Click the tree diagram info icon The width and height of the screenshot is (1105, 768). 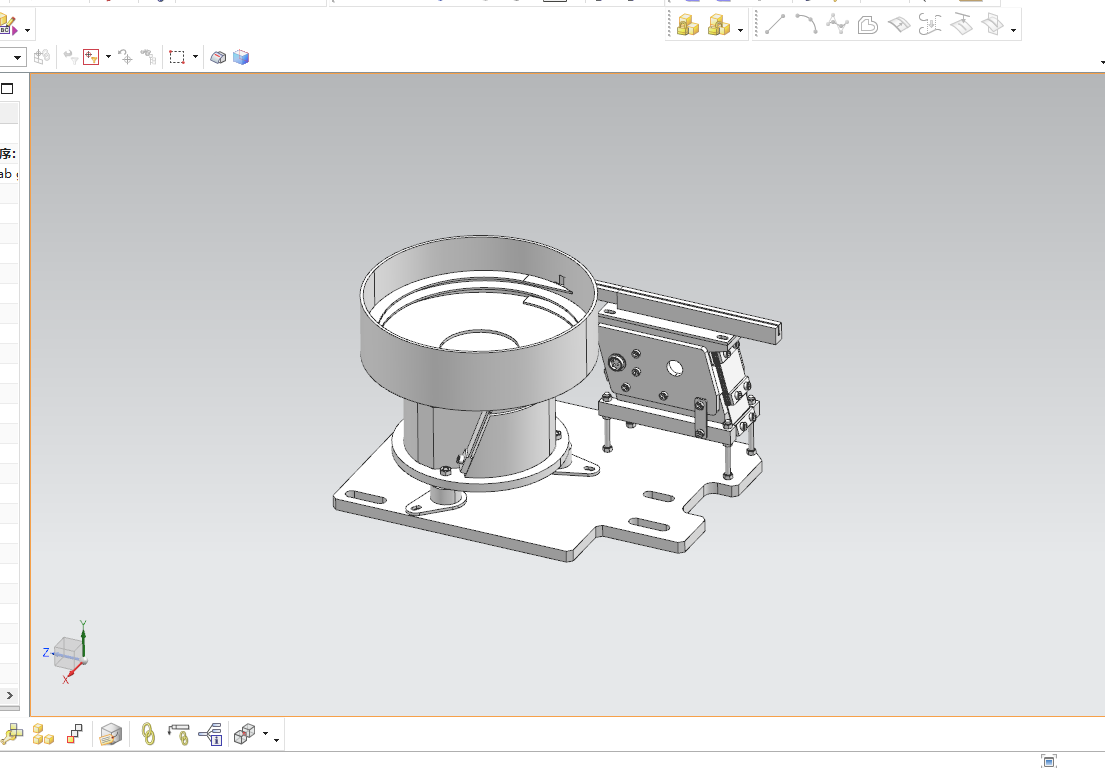(x=211, y=735)
